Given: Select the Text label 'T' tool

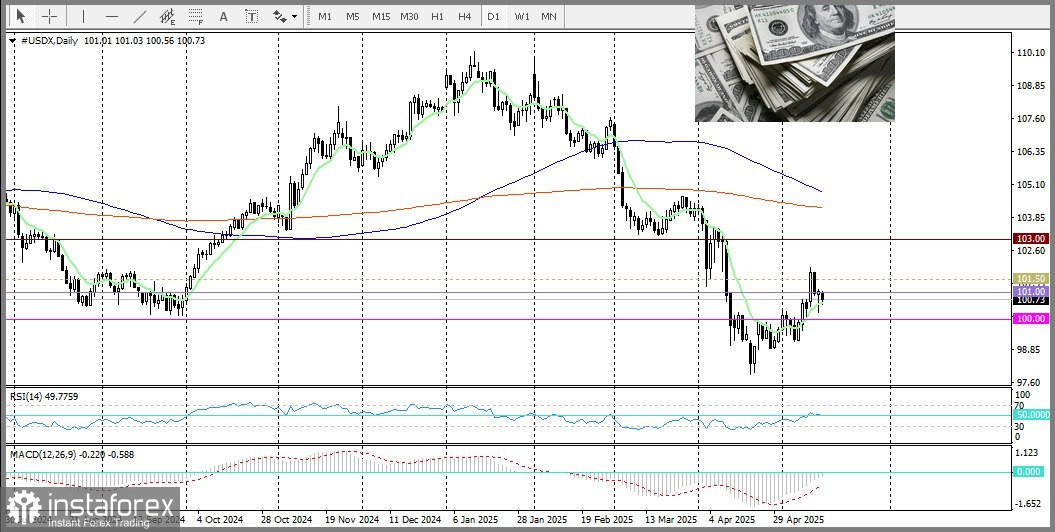Looking at the screenshot, I should tap(251, 16).
